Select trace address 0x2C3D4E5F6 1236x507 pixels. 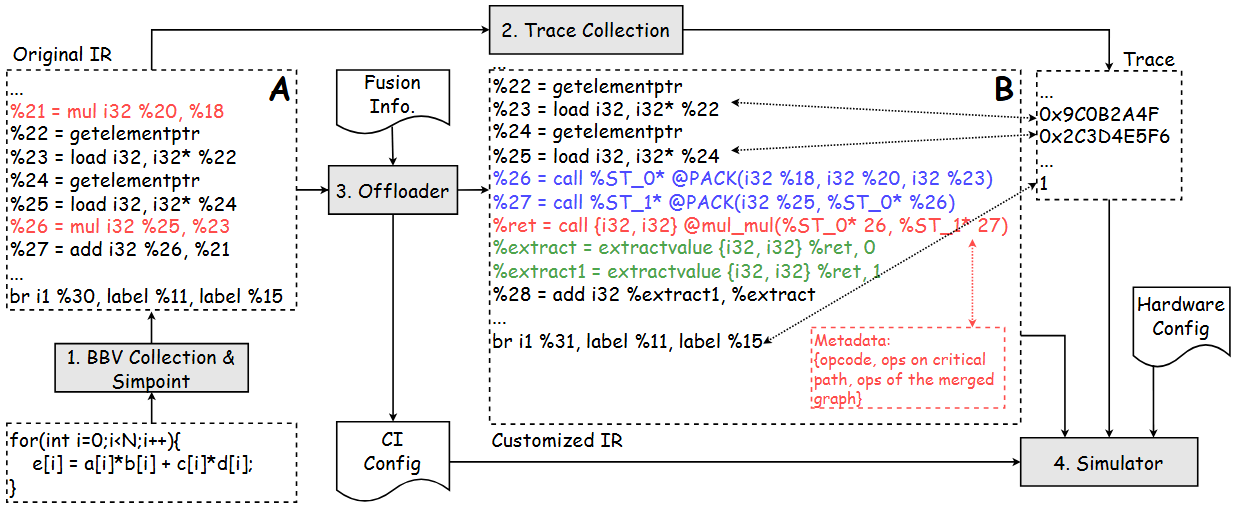[x=1104, y=135]
